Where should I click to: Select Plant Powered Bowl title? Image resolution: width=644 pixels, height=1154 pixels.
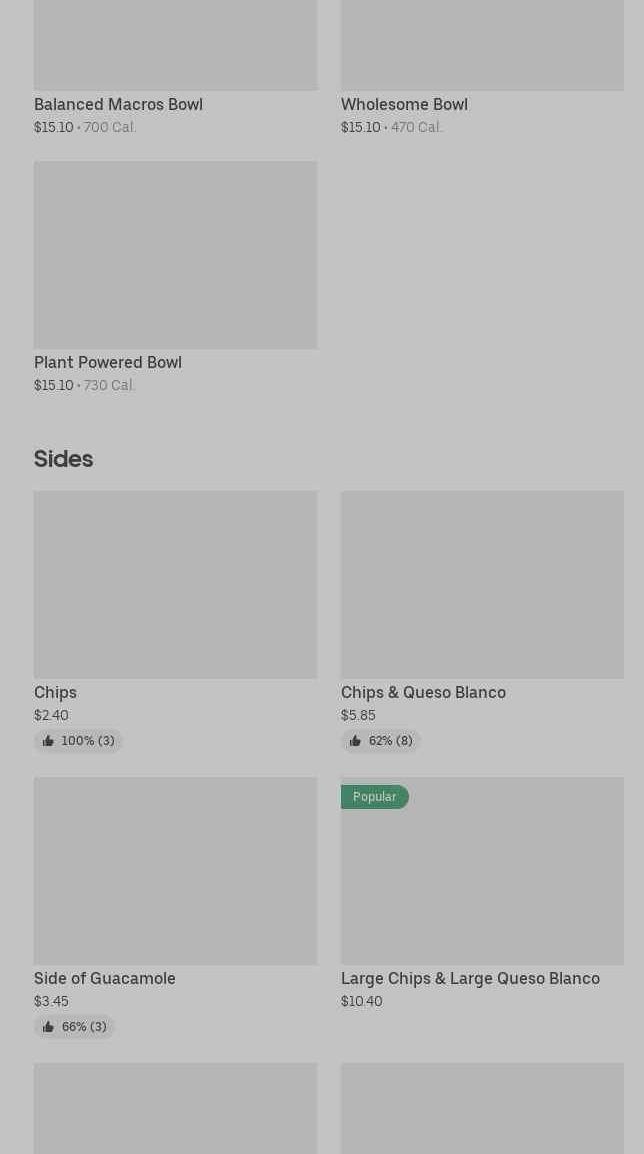pyautogui.click(x=108, y=362)
